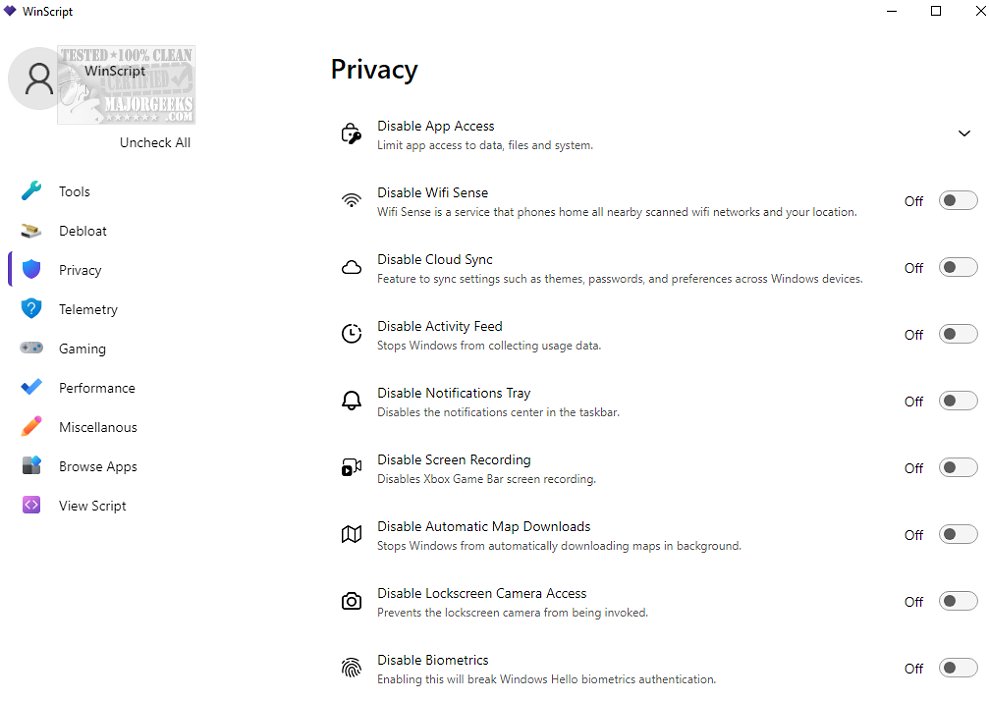This screenshot has height=702, width=989.
Task: Click the Debloat icon in sidebar
Action: click(x=31, y=231)
